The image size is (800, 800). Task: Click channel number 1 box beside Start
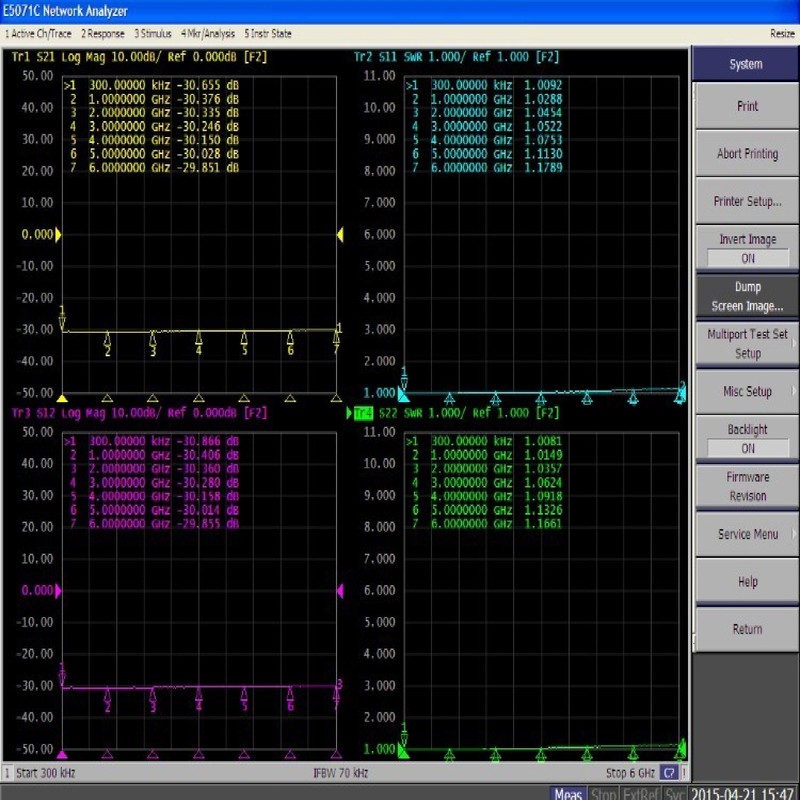point(7,773)
